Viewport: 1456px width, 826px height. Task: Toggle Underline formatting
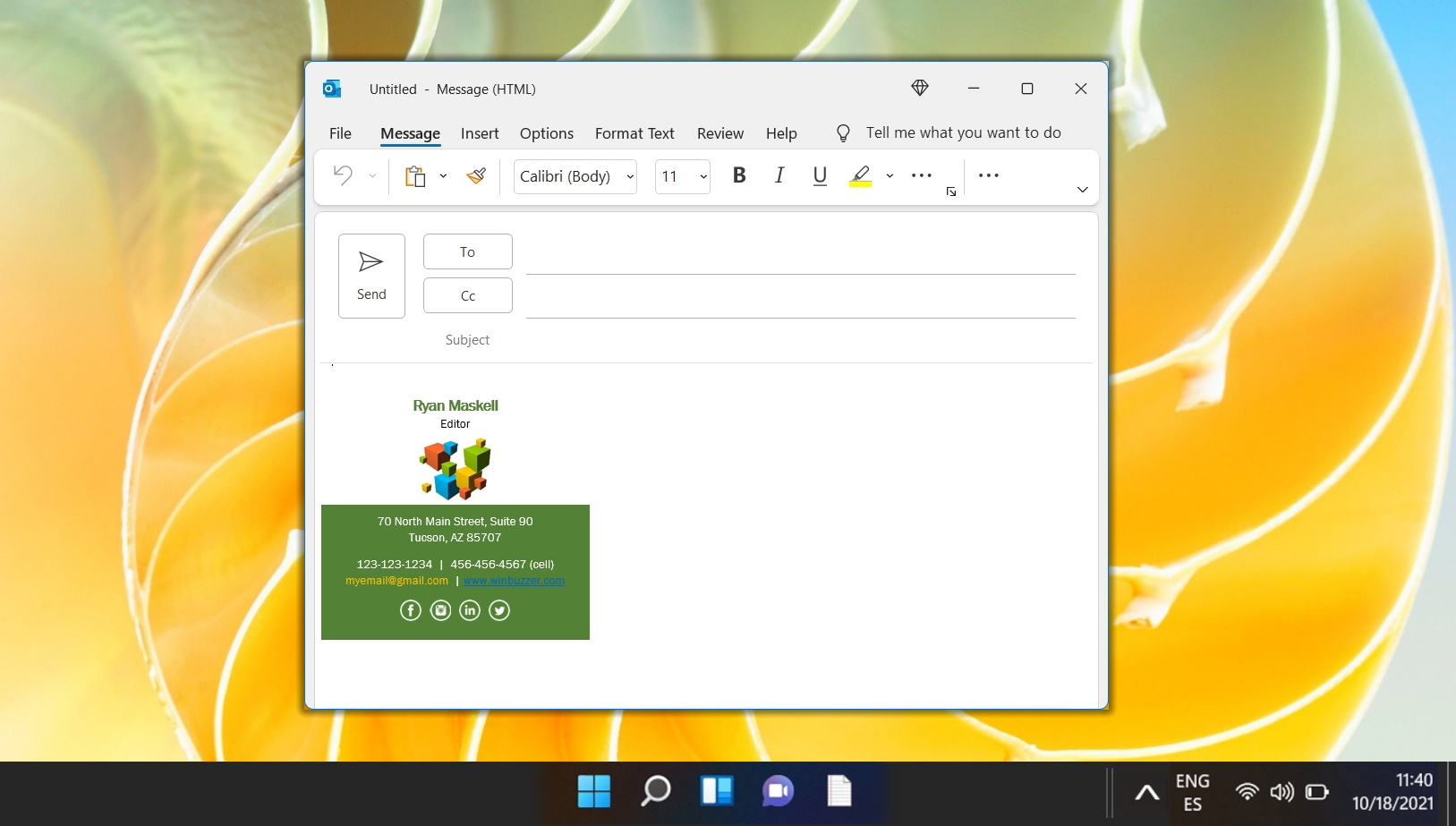coord(820,175)
